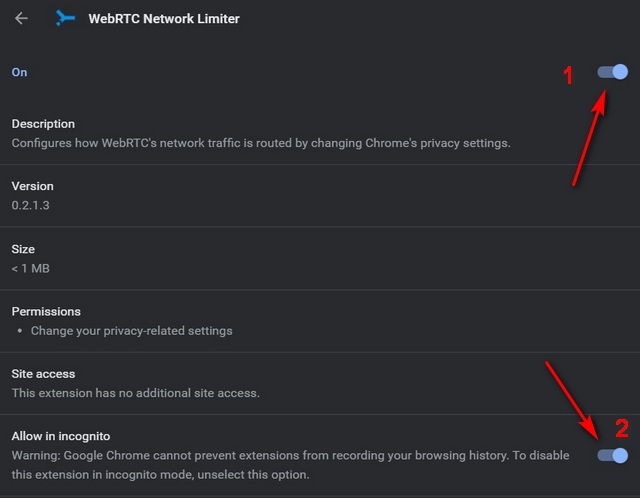This screenshot has height=498, width=640.
Task: Click the Site access heading
Action: [43, 374]
